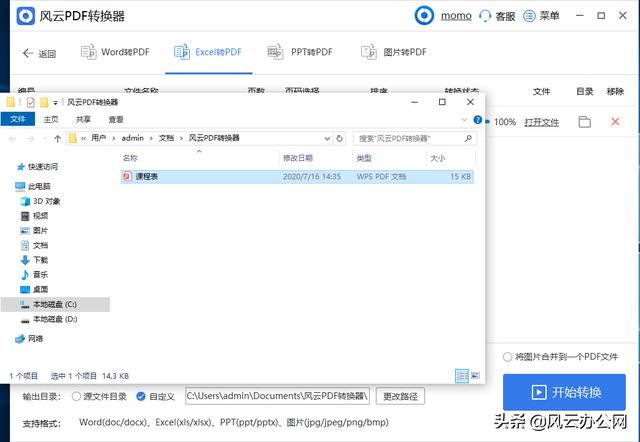Open the 桌面 folder
The height and width of the screenshot is (442, 640).
pyautogui.click(x=34, y=289)
